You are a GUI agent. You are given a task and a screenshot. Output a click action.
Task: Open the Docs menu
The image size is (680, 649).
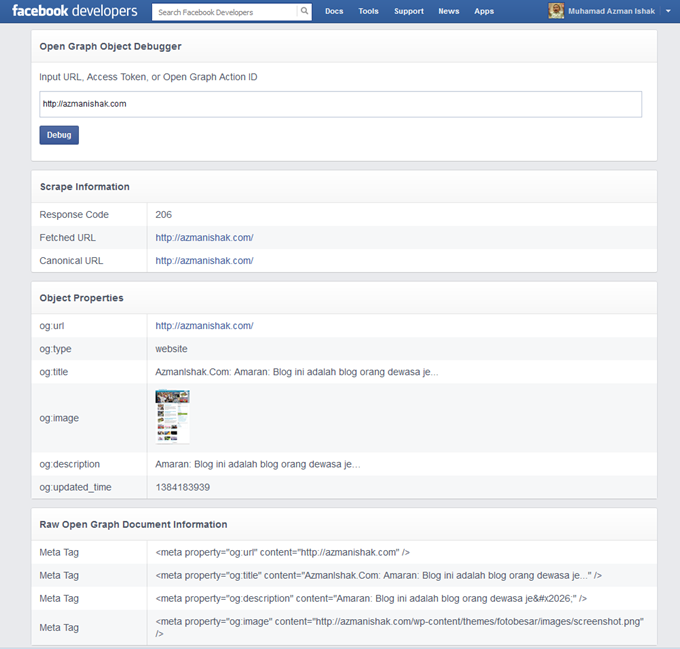[334, 11]
